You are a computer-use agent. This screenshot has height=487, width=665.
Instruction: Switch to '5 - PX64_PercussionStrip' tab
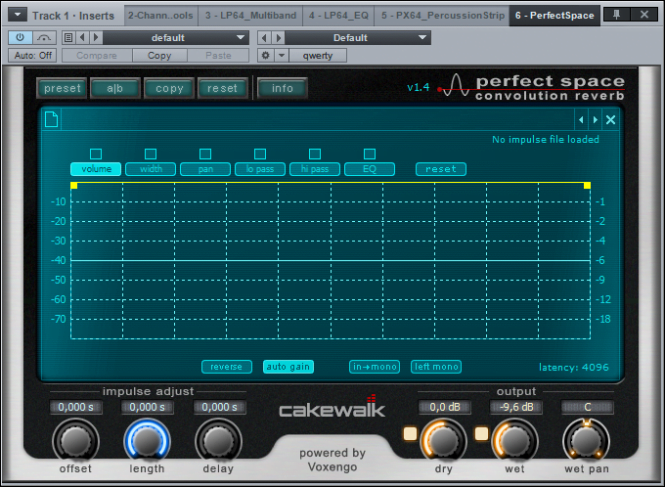point(442,16)
